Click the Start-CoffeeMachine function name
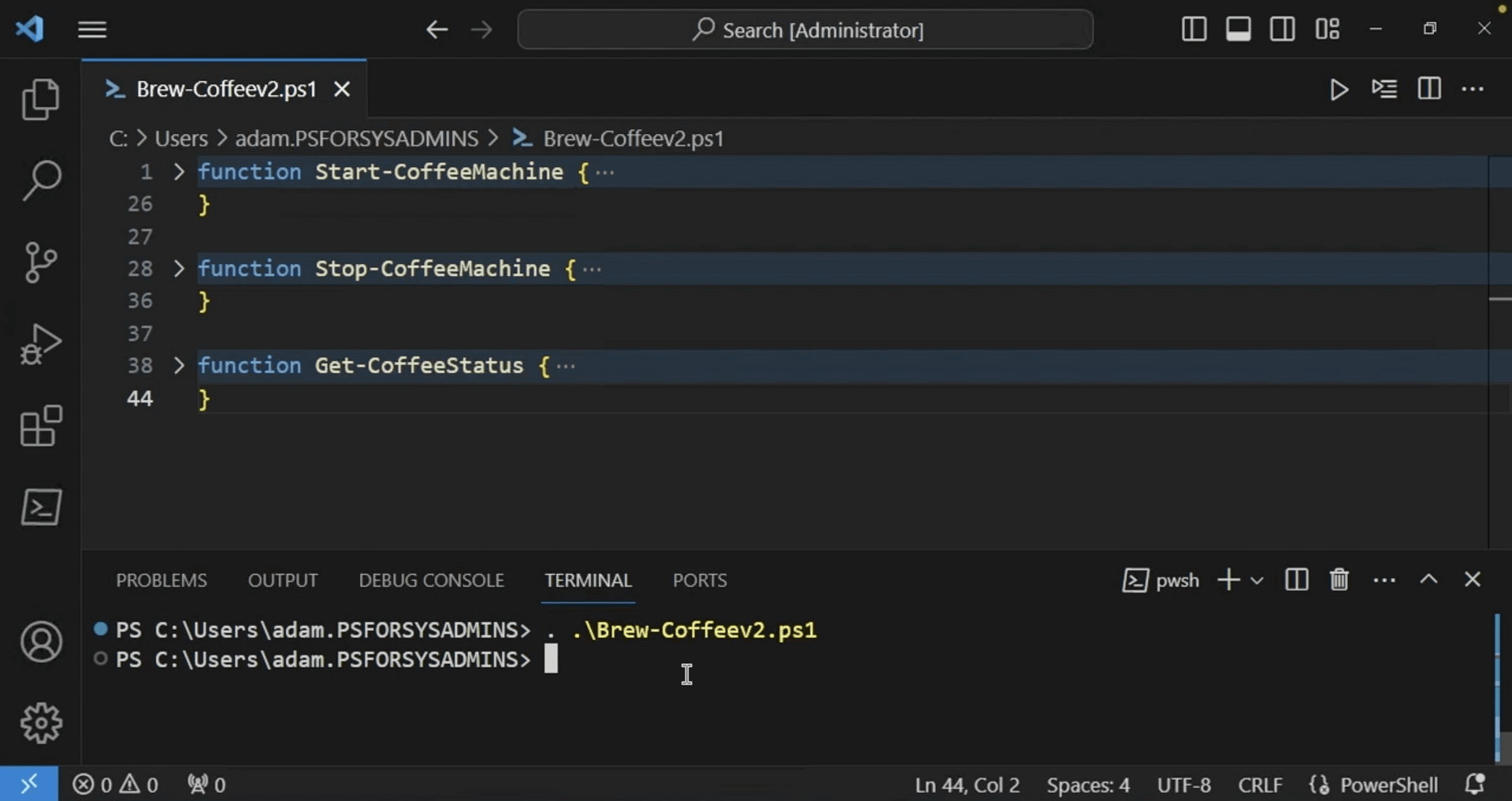The image size is (1512, 801). (439, 172)
